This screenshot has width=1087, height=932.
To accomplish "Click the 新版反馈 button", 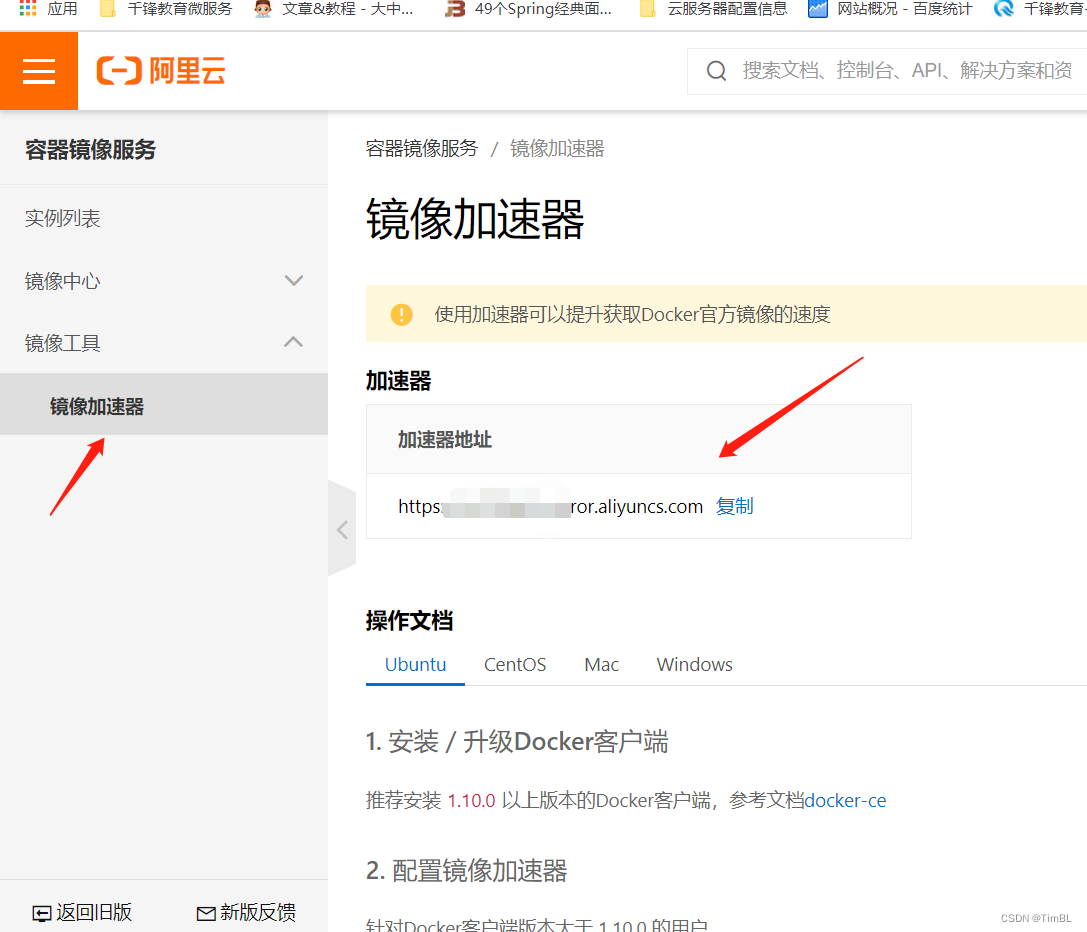I will [x=246, y=912].
